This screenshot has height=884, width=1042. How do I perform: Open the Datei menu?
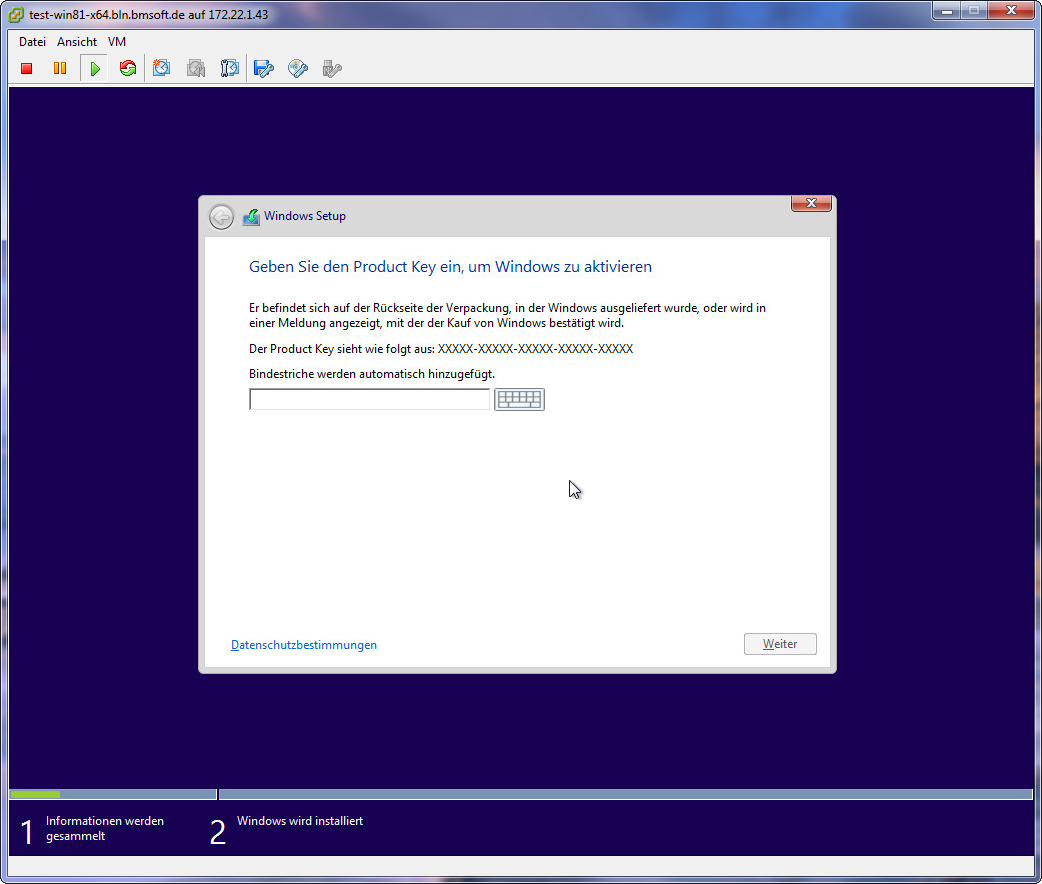click(x=33, y=42)
